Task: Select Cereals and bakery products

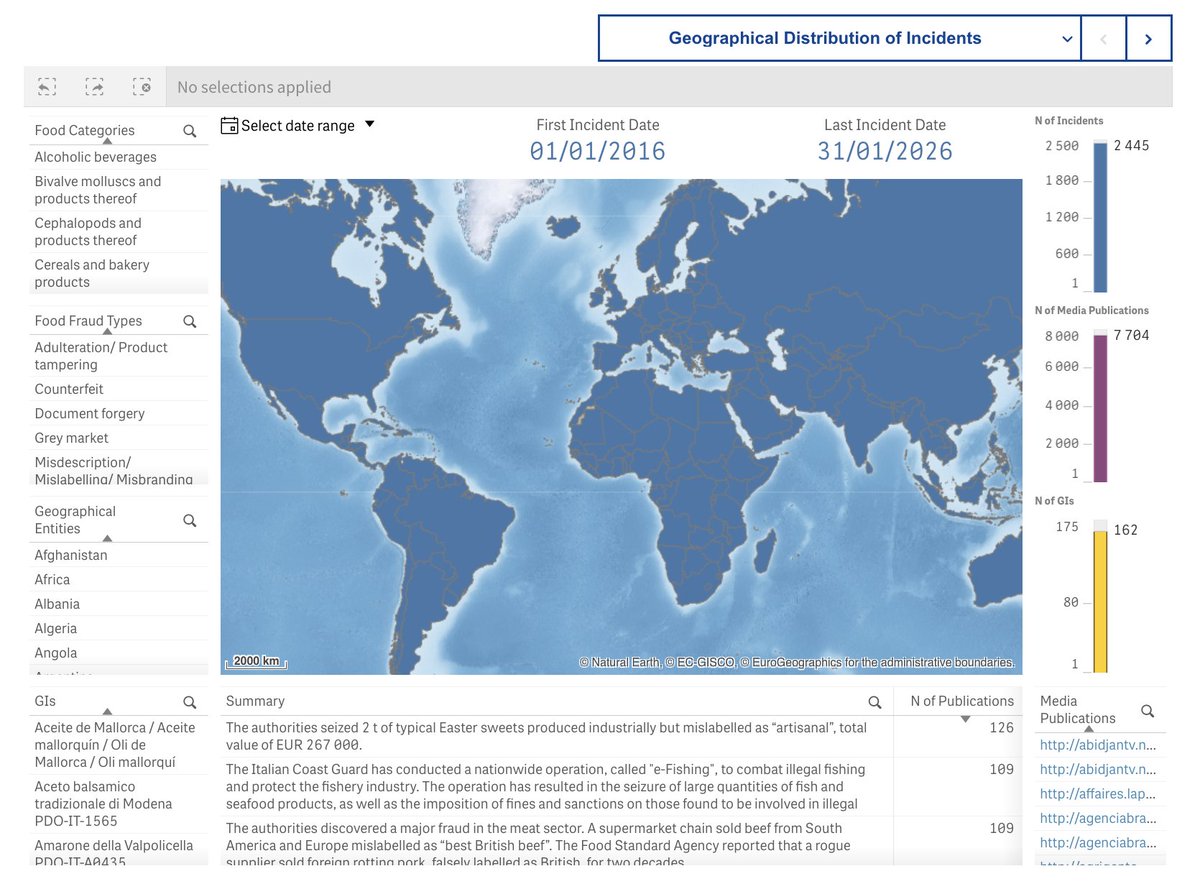Action: tap(119, 273)
